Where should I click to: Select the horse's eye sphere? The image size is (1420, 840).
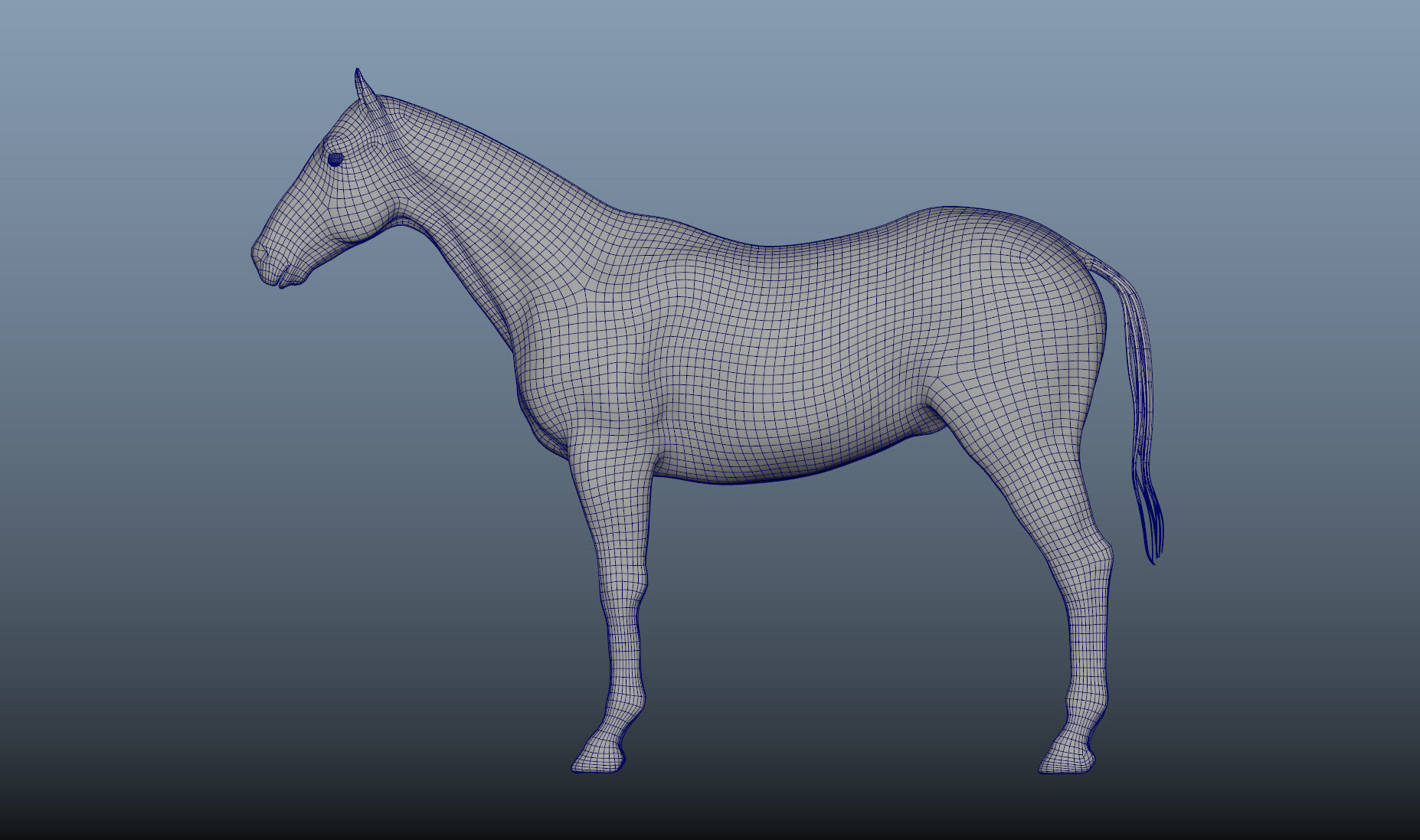point(335,159)
